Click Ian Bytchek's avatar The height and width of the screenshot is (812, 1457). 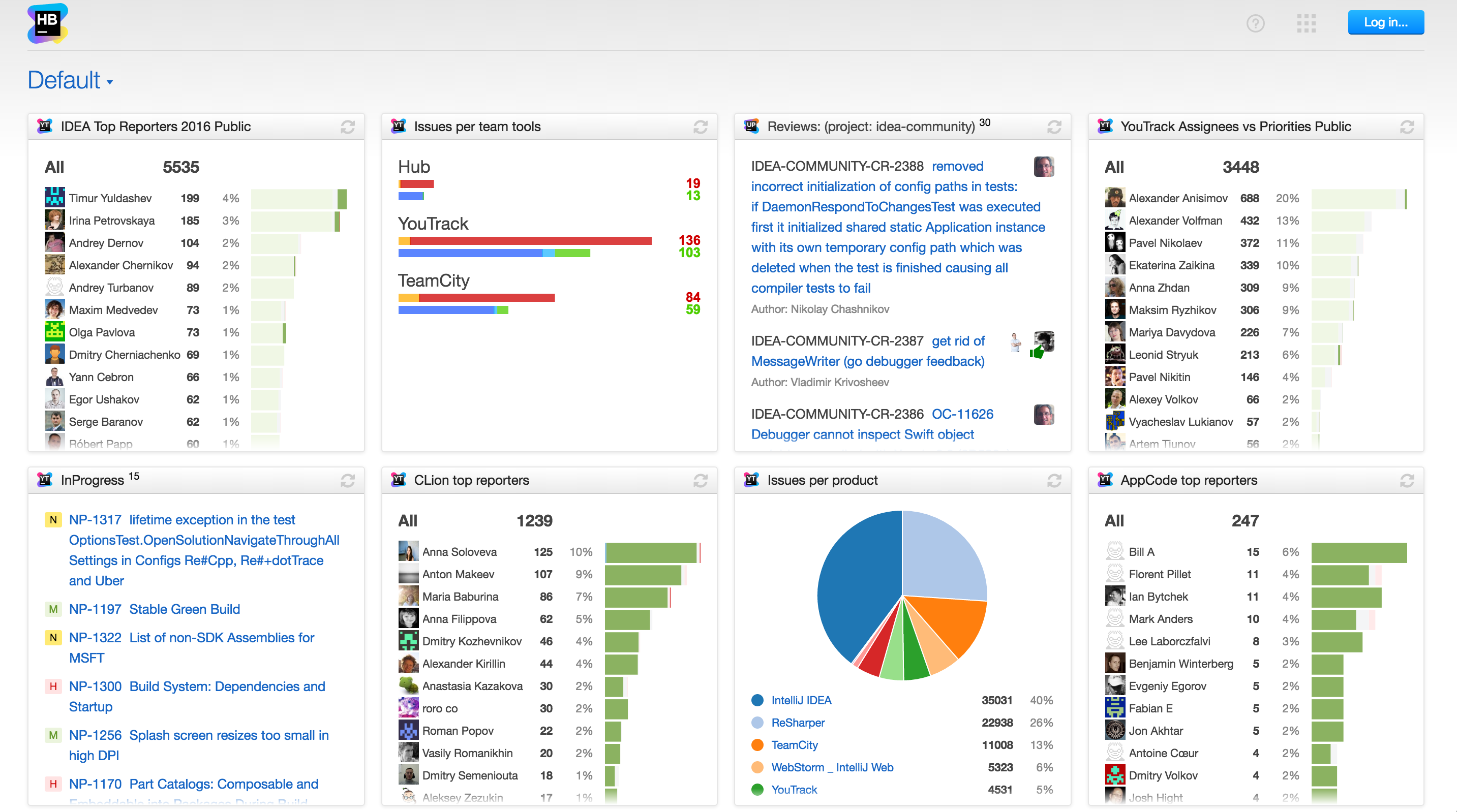pos(1115,596)
